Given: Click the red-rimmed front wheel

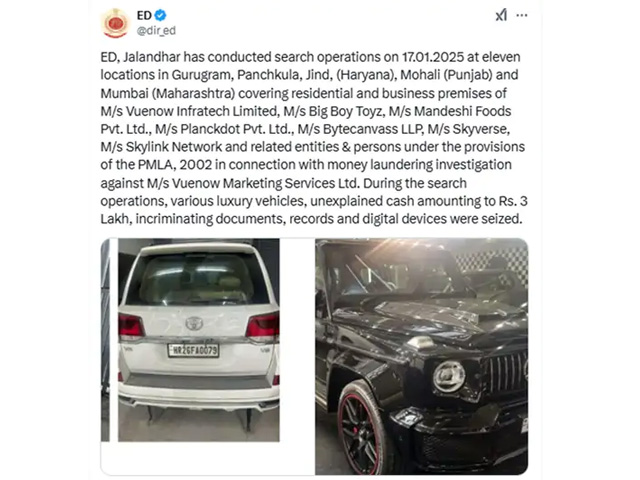Looking at the screenshot, I should coord(361,429).
